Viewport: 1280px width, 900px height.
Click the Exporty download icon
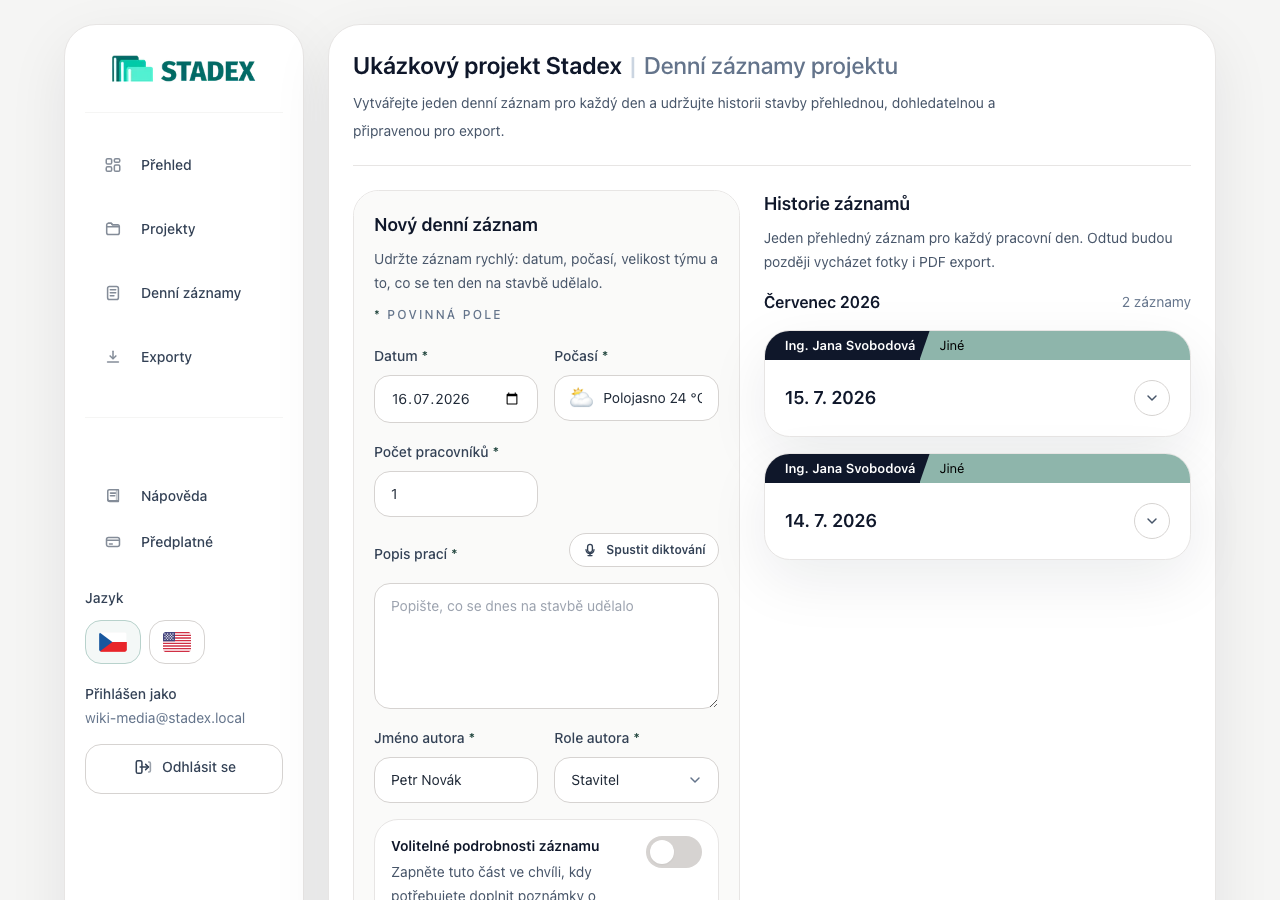(113, 357)
